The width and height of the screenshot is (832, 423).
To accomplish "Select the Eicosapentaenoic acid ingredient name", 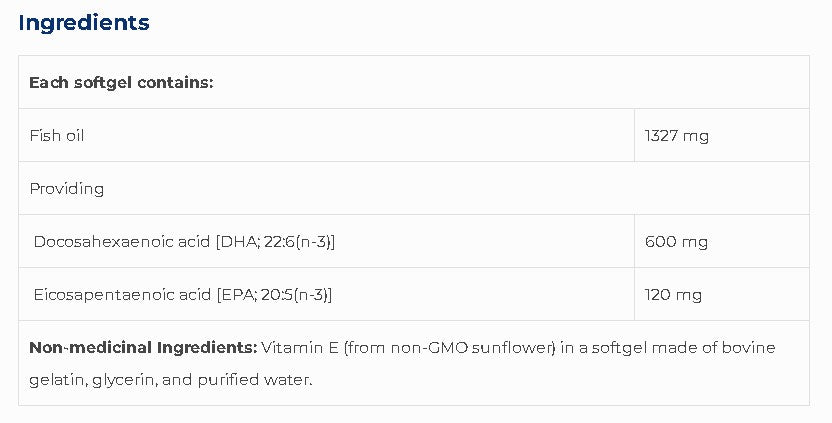I will click(122, 294).
